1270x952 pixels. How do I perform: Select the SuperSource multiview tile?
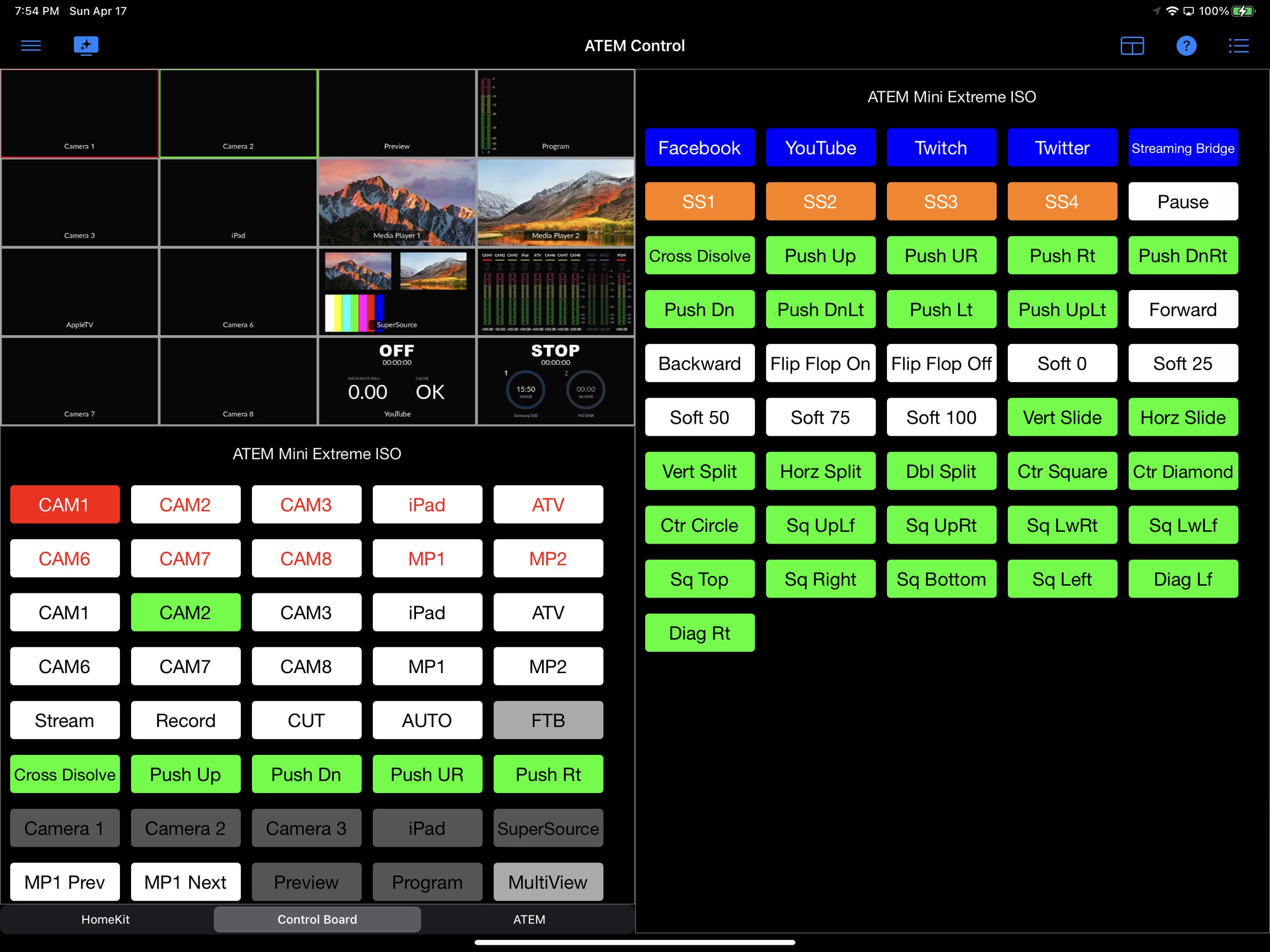click(397, 292)
